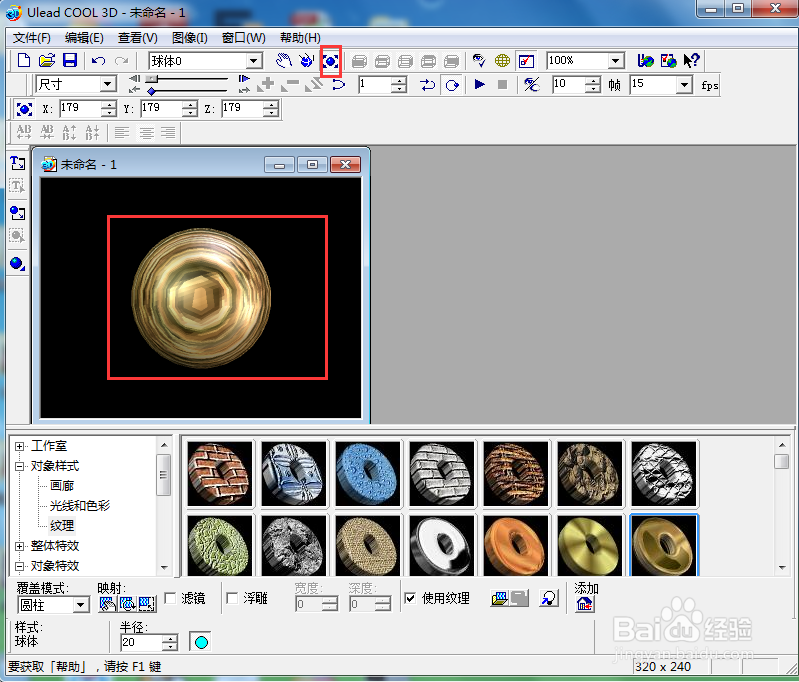Click the globe wireframe display icon
799x682 pixels.
point(502,61)
